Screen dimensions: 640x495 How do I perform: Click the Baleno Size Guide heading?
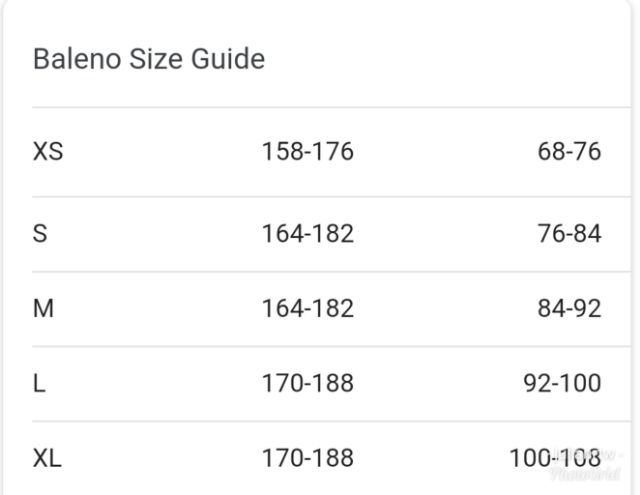pos(149,59)
